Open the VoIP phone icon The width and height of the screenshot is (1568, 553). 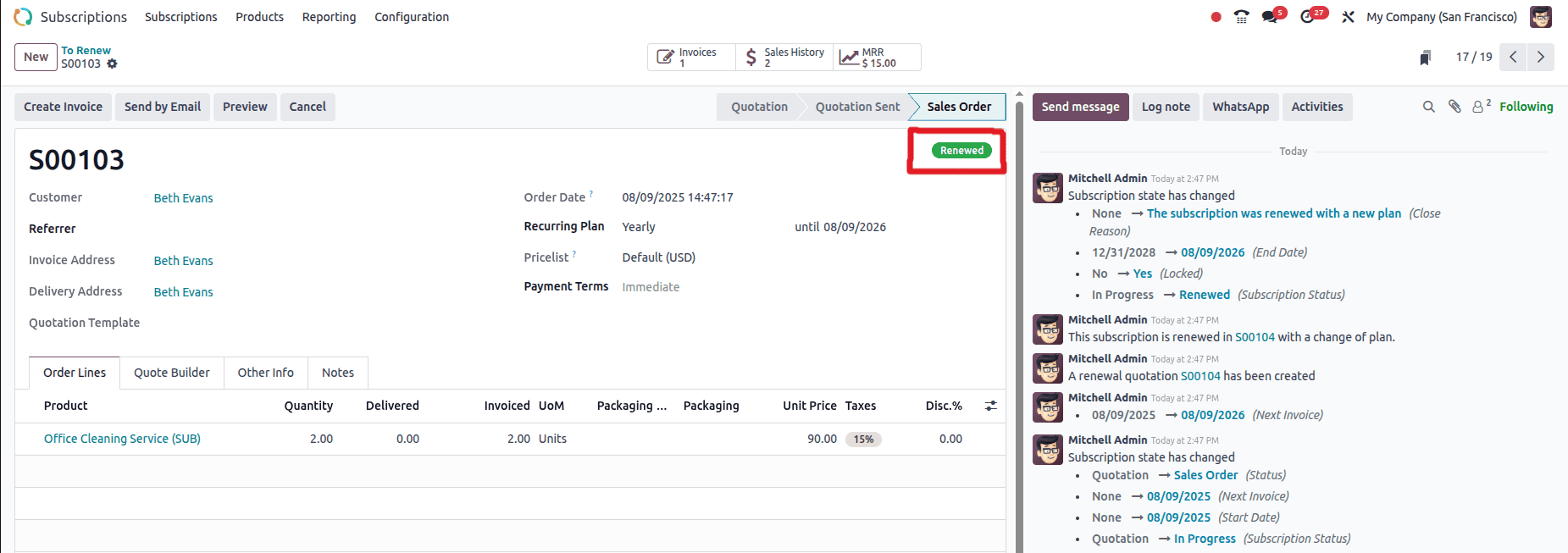tap(1242, 17)
